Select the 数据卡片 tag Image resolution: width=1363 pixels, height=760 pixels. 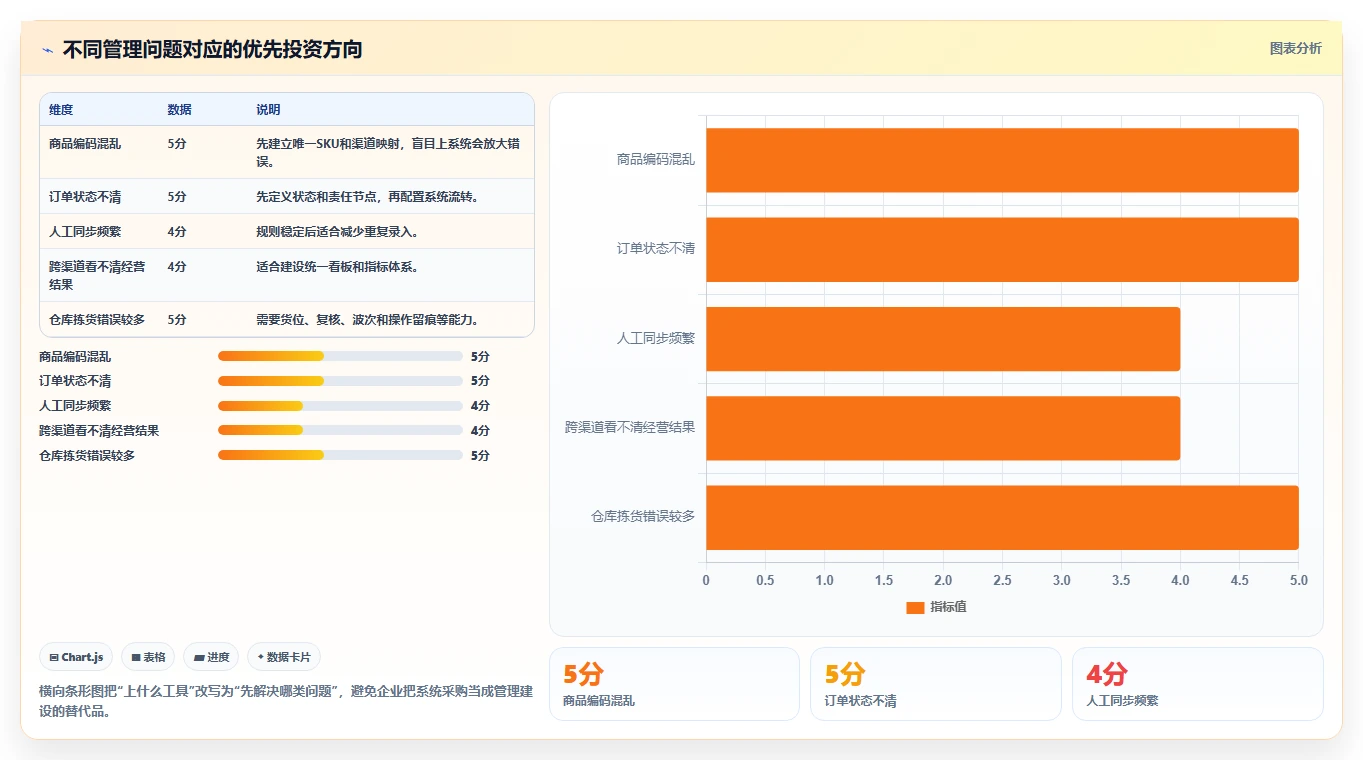click(x=284, y=657)
